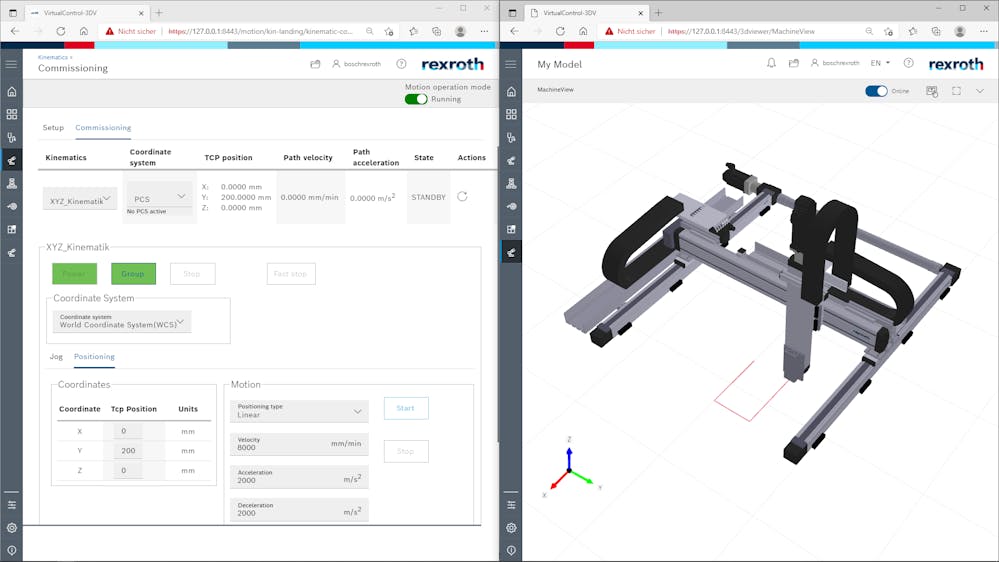Open hamburger menu in My Model window
The height and width of the screenshot is (562, 999).
click(x=511, y=64)
